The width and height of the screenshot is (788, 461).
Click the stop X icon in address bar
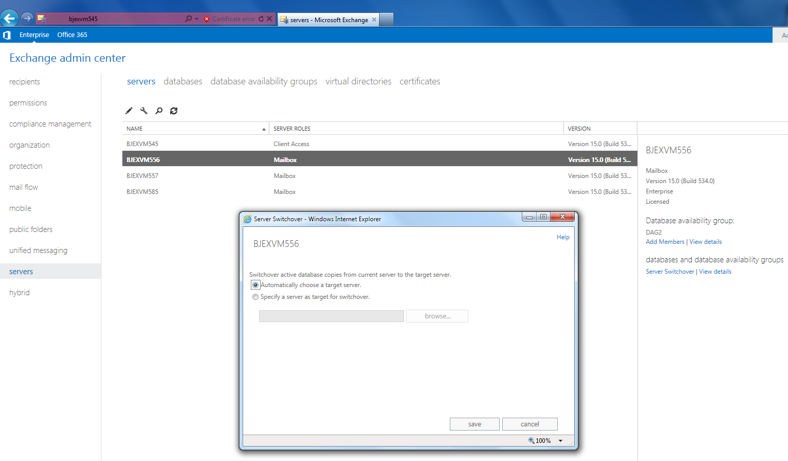[269, 19]
